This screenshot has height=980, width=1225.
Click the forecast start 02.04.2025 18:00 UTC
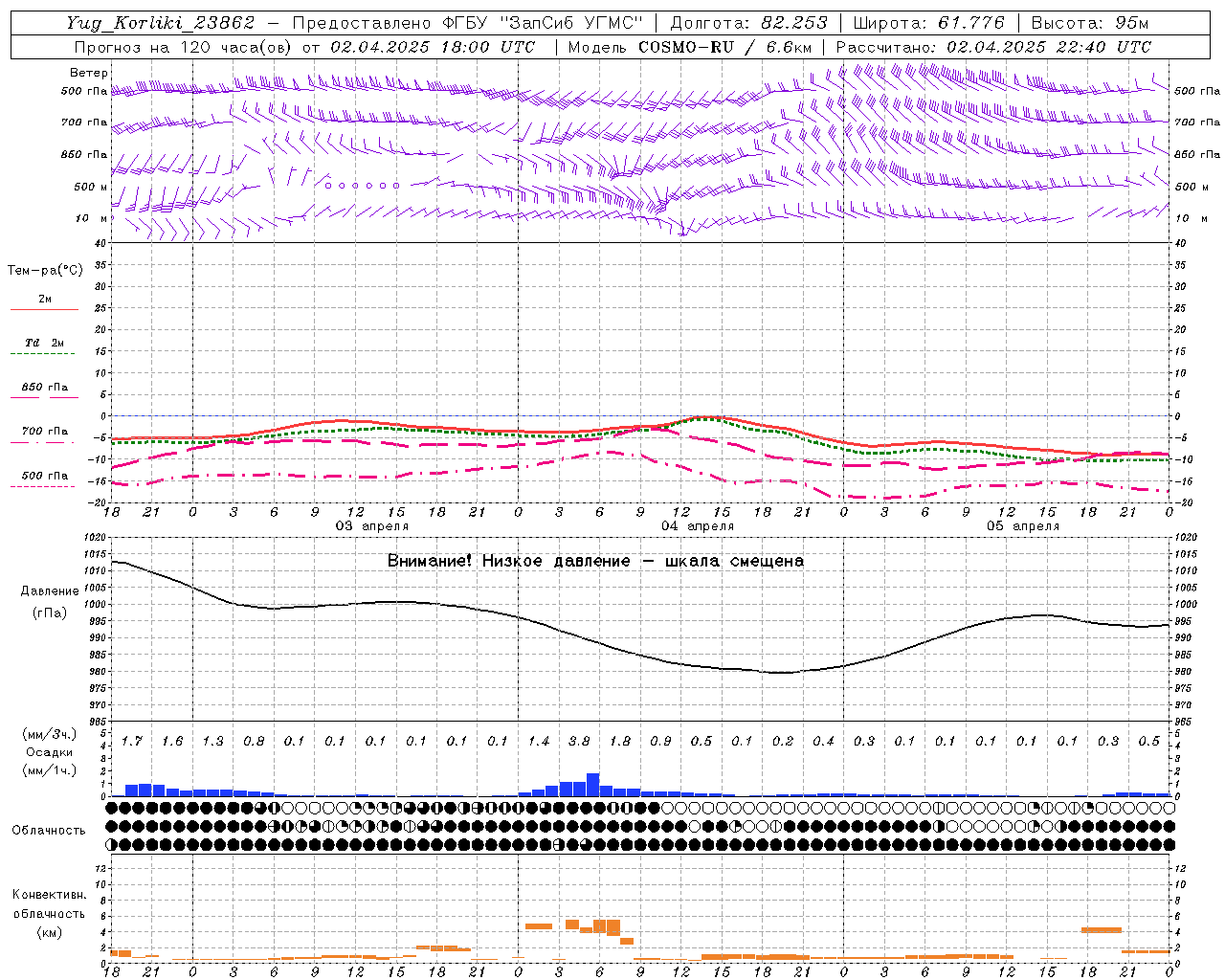(433, 46)
